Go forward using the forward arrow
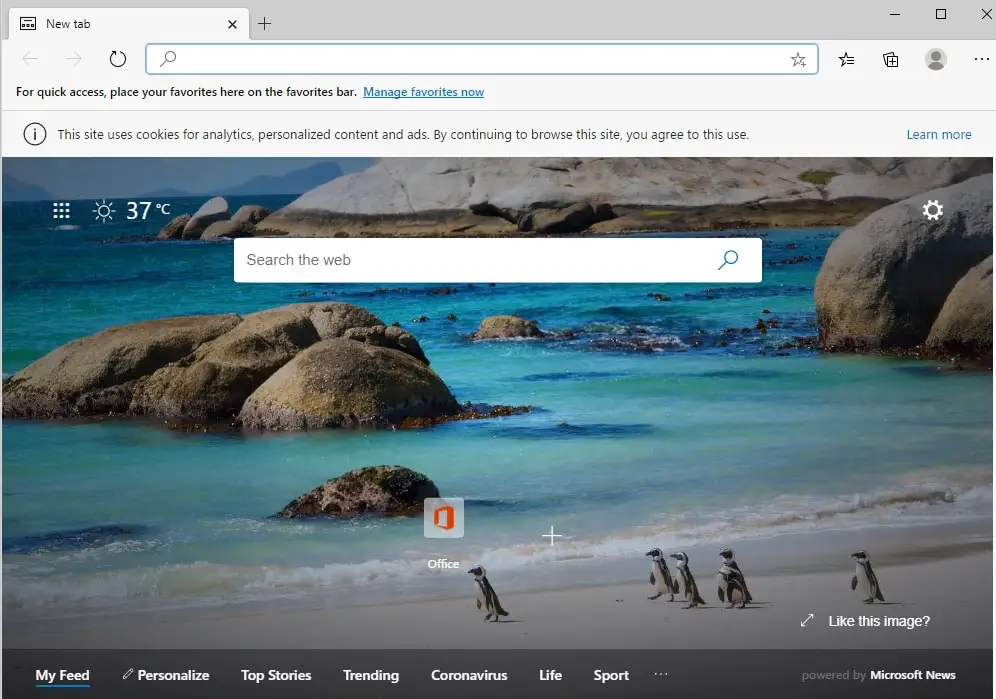The width and height of the screenshot is (996, 699). [x=74, y=59]
